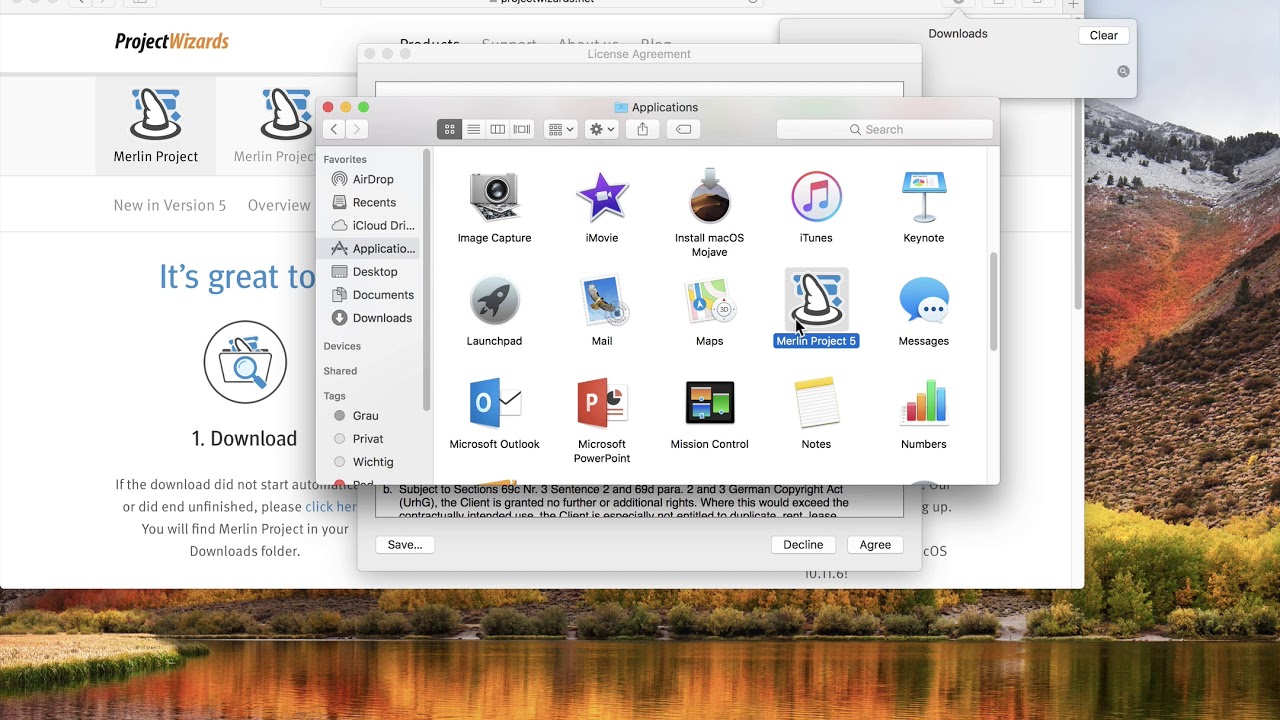Image resolution: width=1280 pixels, height=720 pixels.
Task: Open iCloud Drive in sidebar
Action: click(x=372, y=225)
